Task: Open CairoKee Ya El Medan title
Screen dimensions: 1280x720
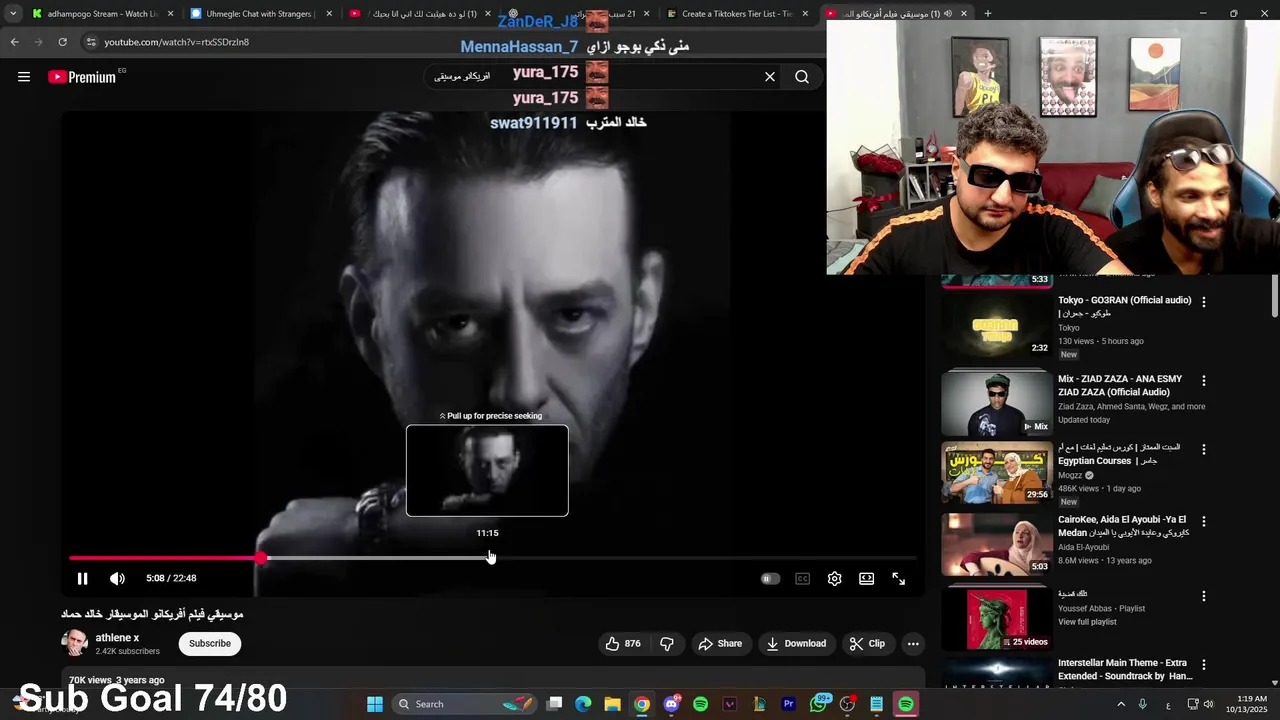Action: point(1123,526)
